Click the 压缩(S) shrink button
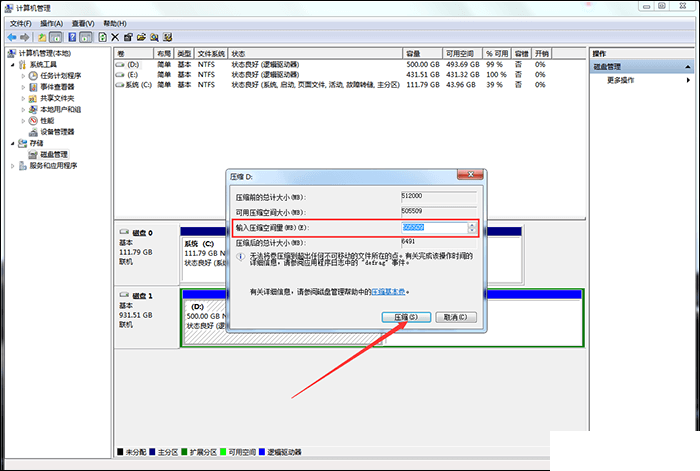Viewport: 700px width, 471px height. 406,317
